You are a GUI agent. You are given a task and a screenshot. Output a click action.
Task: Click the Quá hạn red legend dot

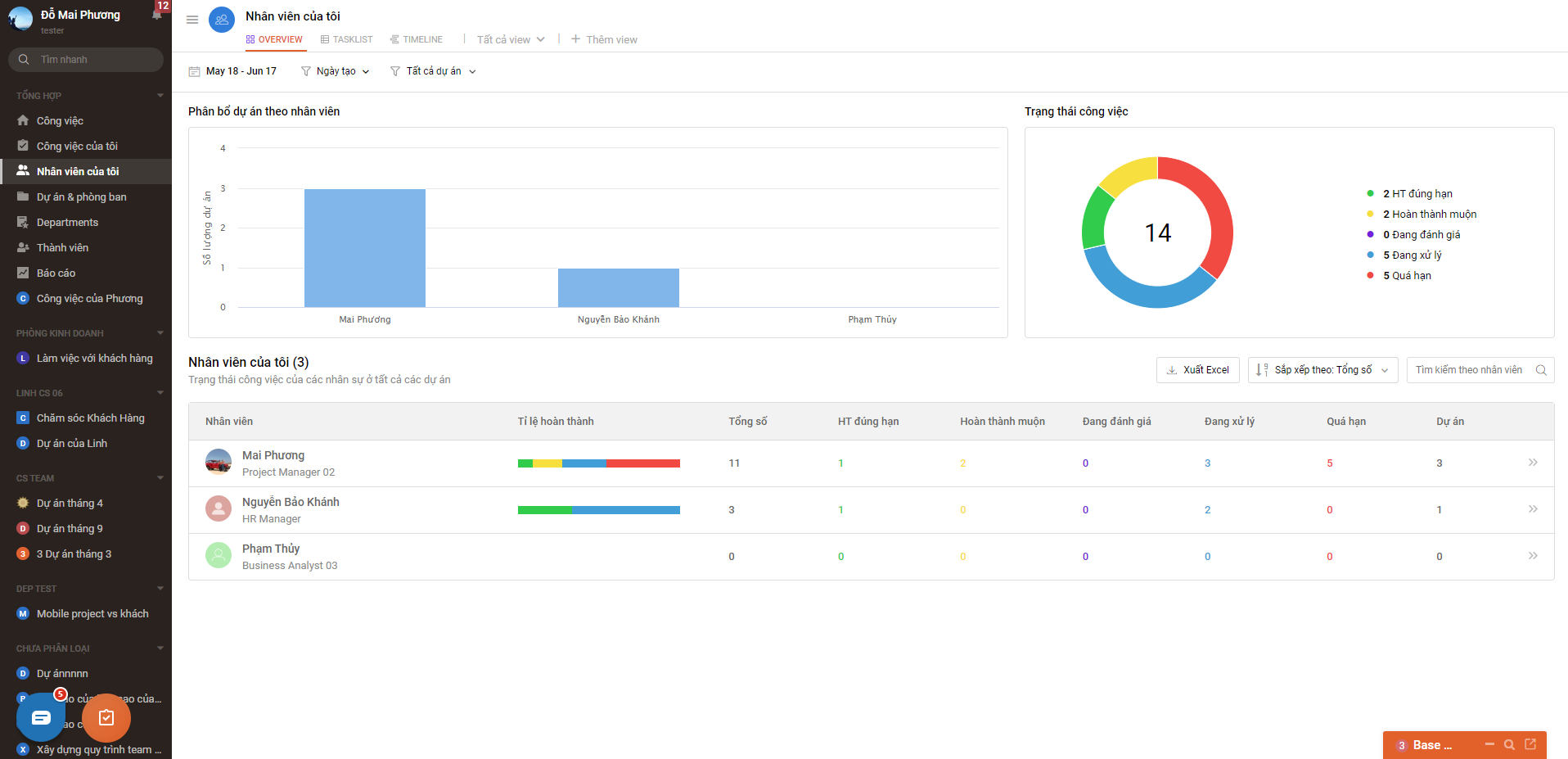click(1370, 275)
